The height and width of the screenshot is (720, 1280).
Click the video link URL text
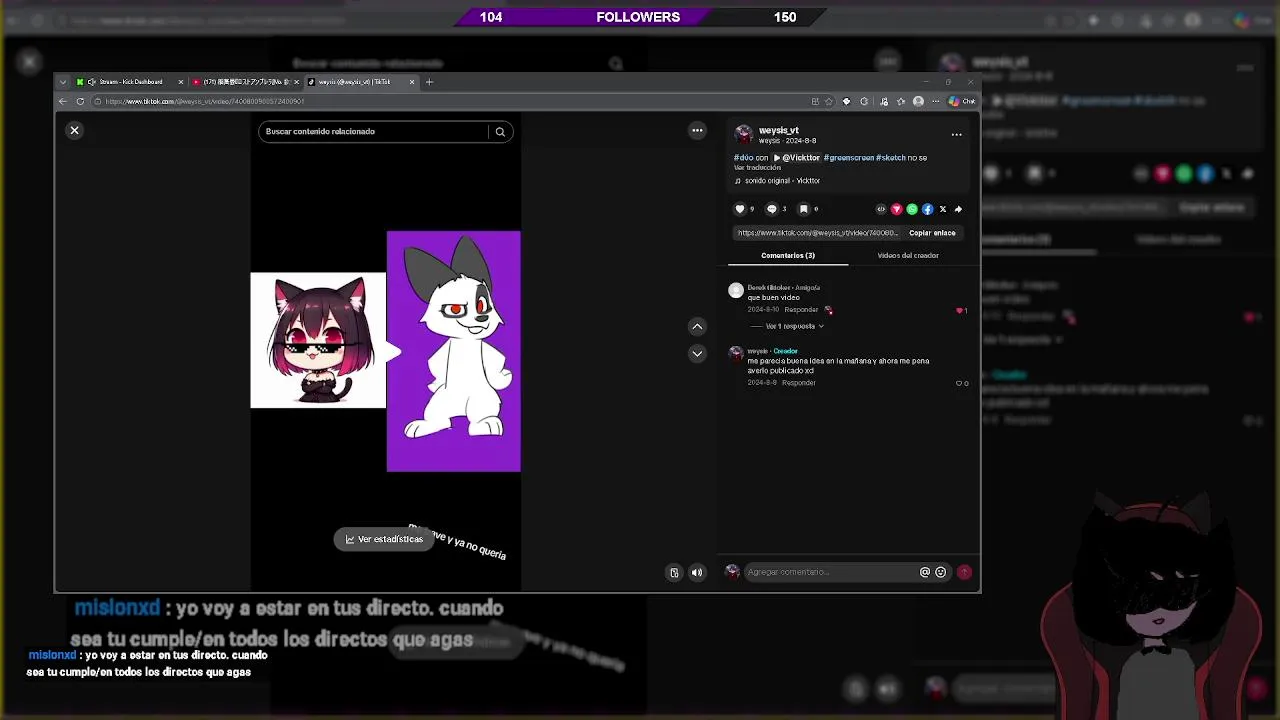click(x=818, y=233)
